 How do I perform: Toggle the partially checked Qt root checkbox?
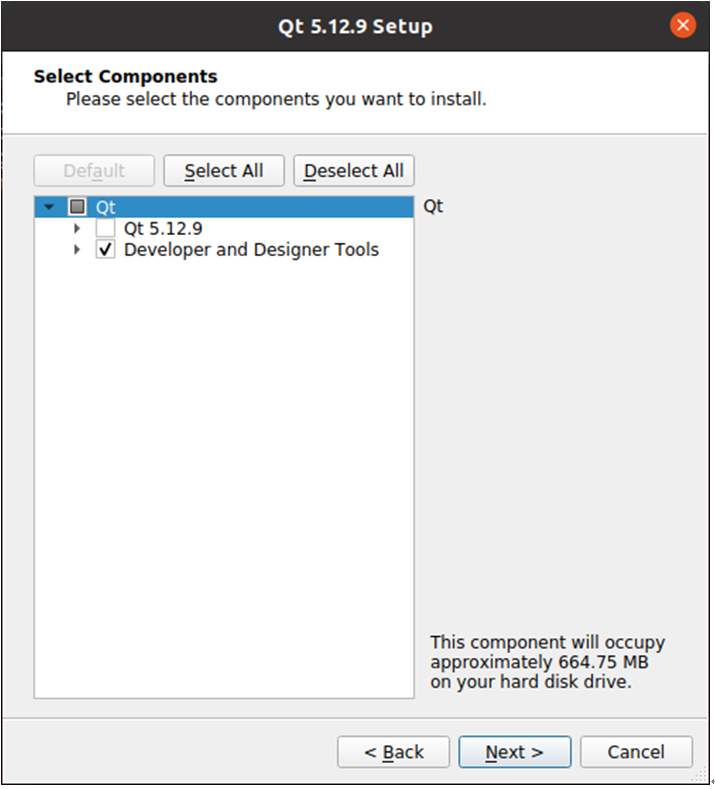point(77,206)
